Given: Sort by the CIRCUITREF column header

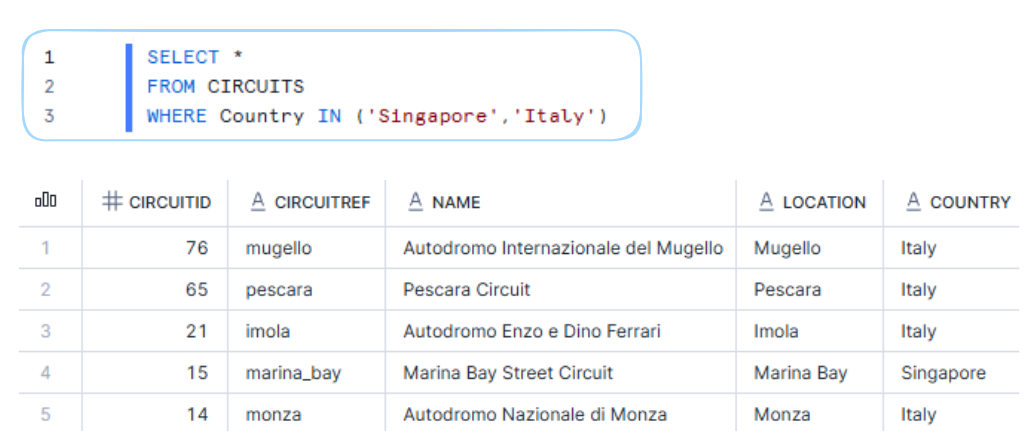Looking at the screenshot, I should 322,202.
